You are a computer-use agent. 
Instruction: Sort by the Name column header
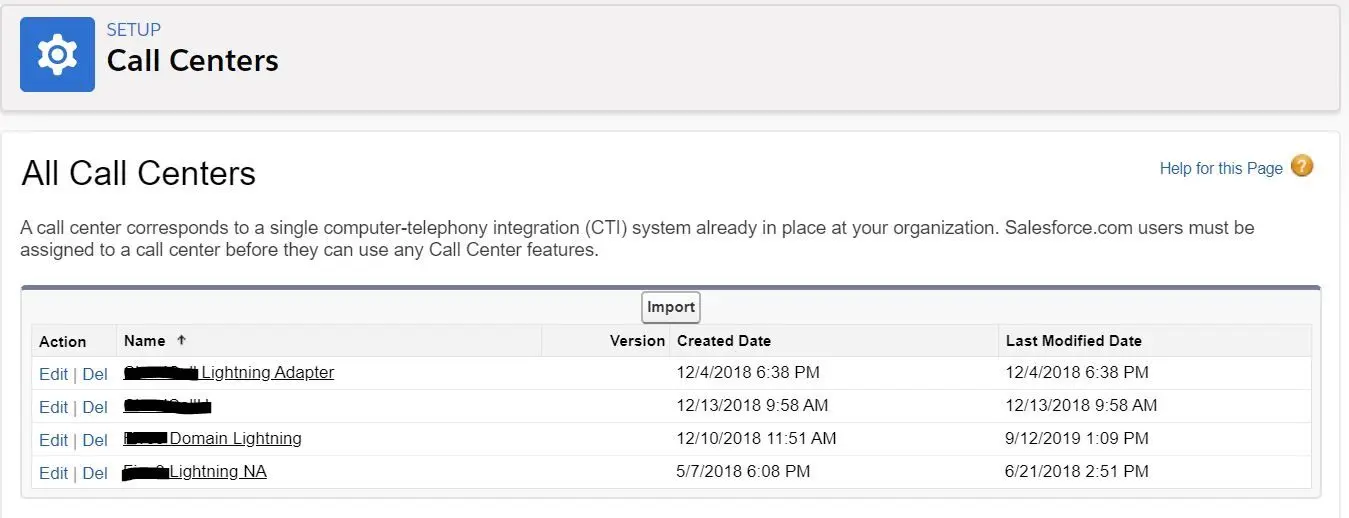[145, 340]
